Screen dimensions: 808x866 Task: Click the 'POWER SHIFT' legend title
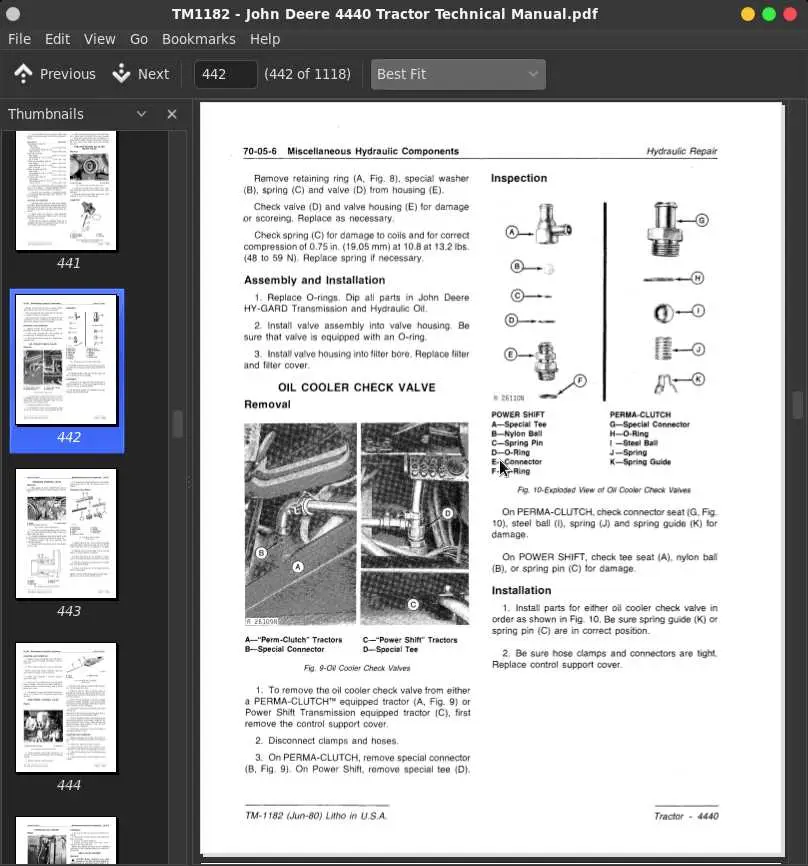point(517,414)
